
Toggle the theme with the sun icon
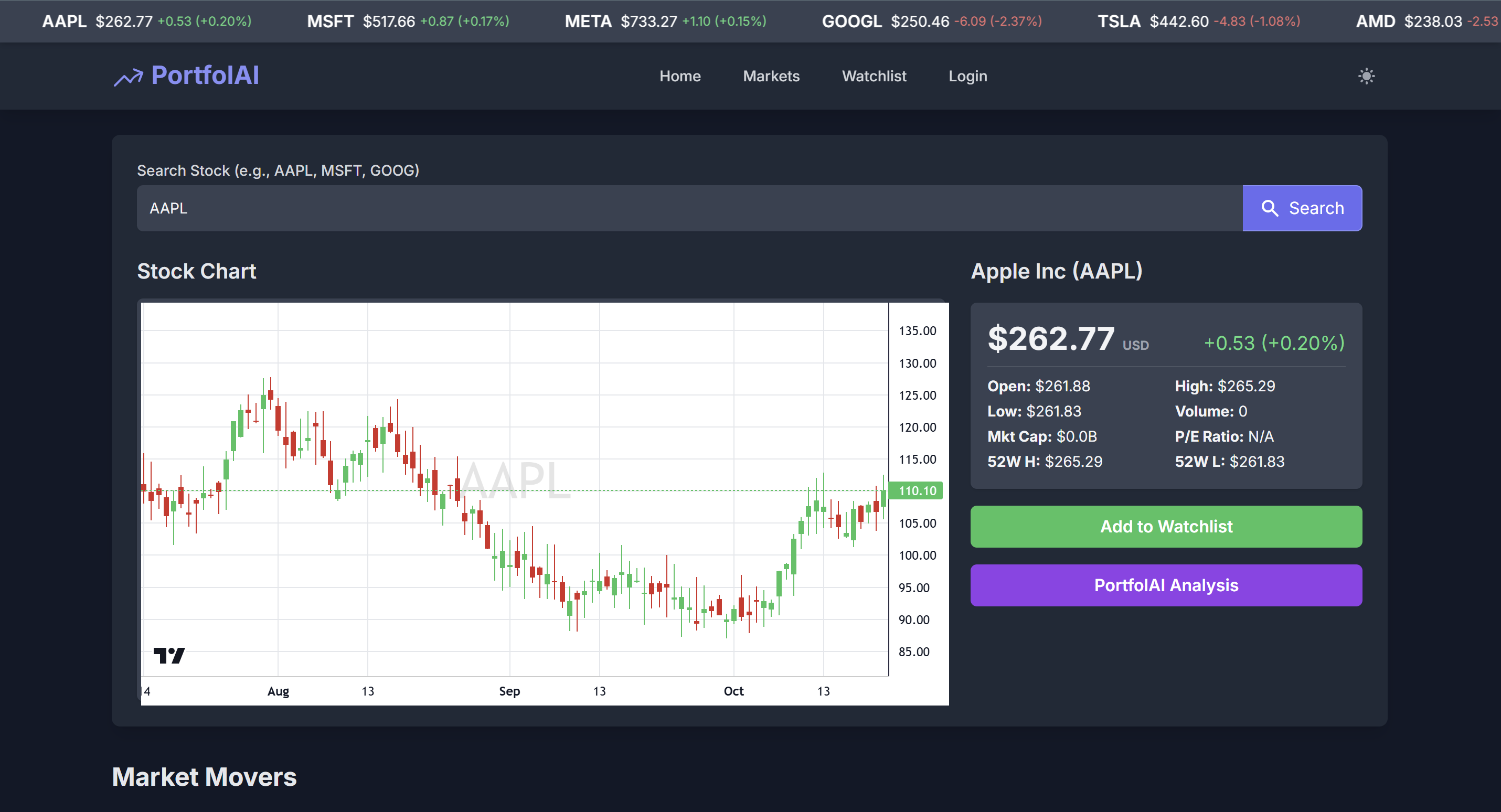coord(1366,76)
